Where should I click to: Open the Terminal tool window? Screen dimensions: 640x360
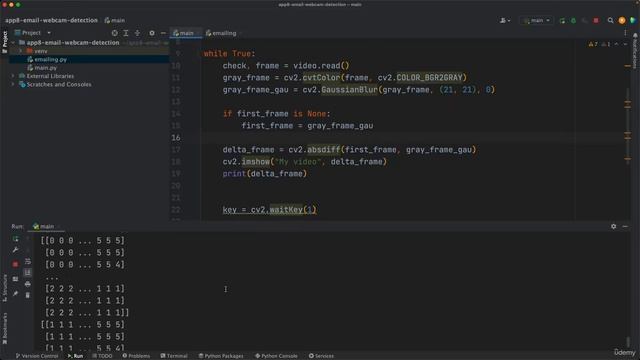174,356
